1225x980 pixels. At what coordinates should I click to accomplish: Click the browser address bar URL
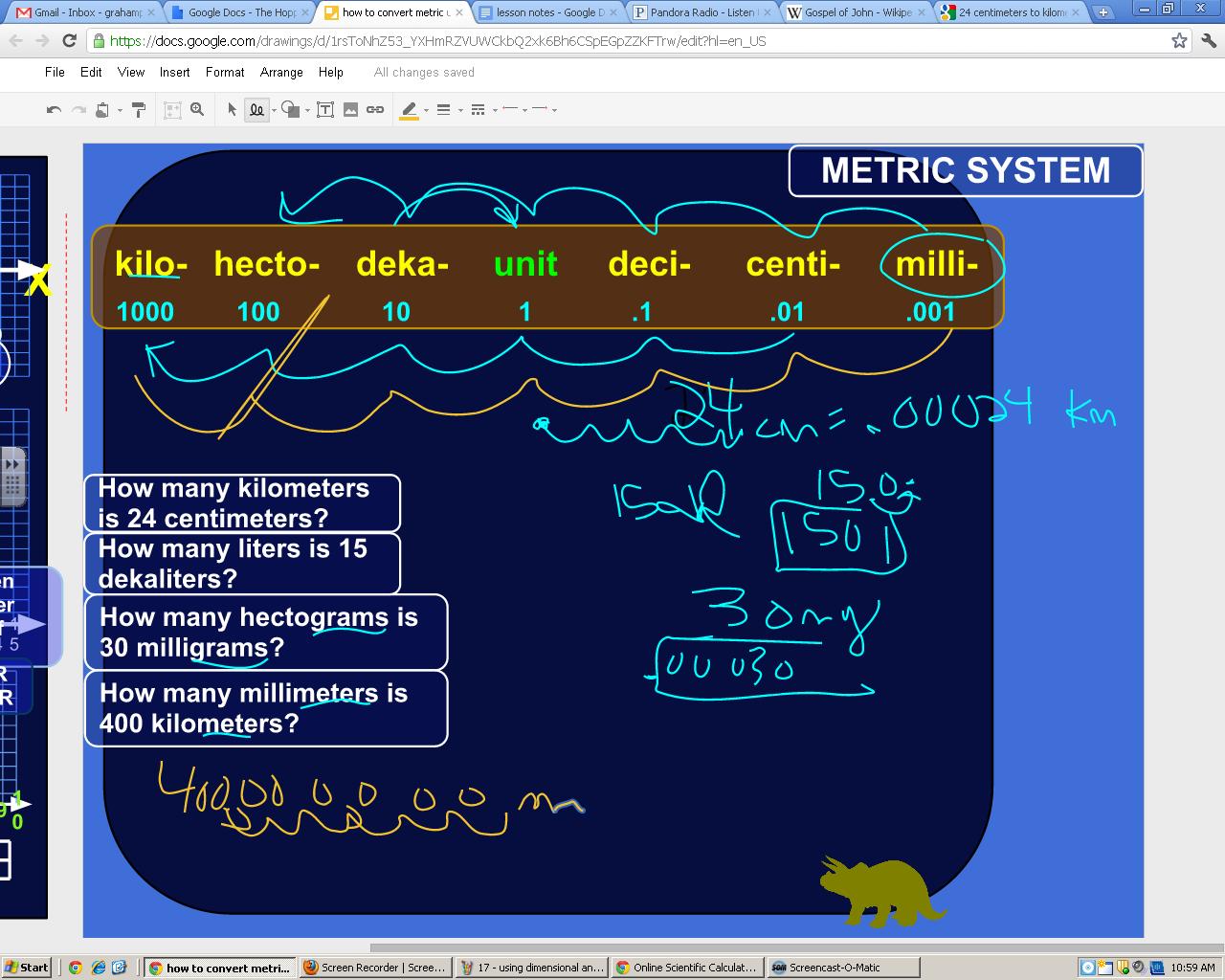tap(437, 41)
